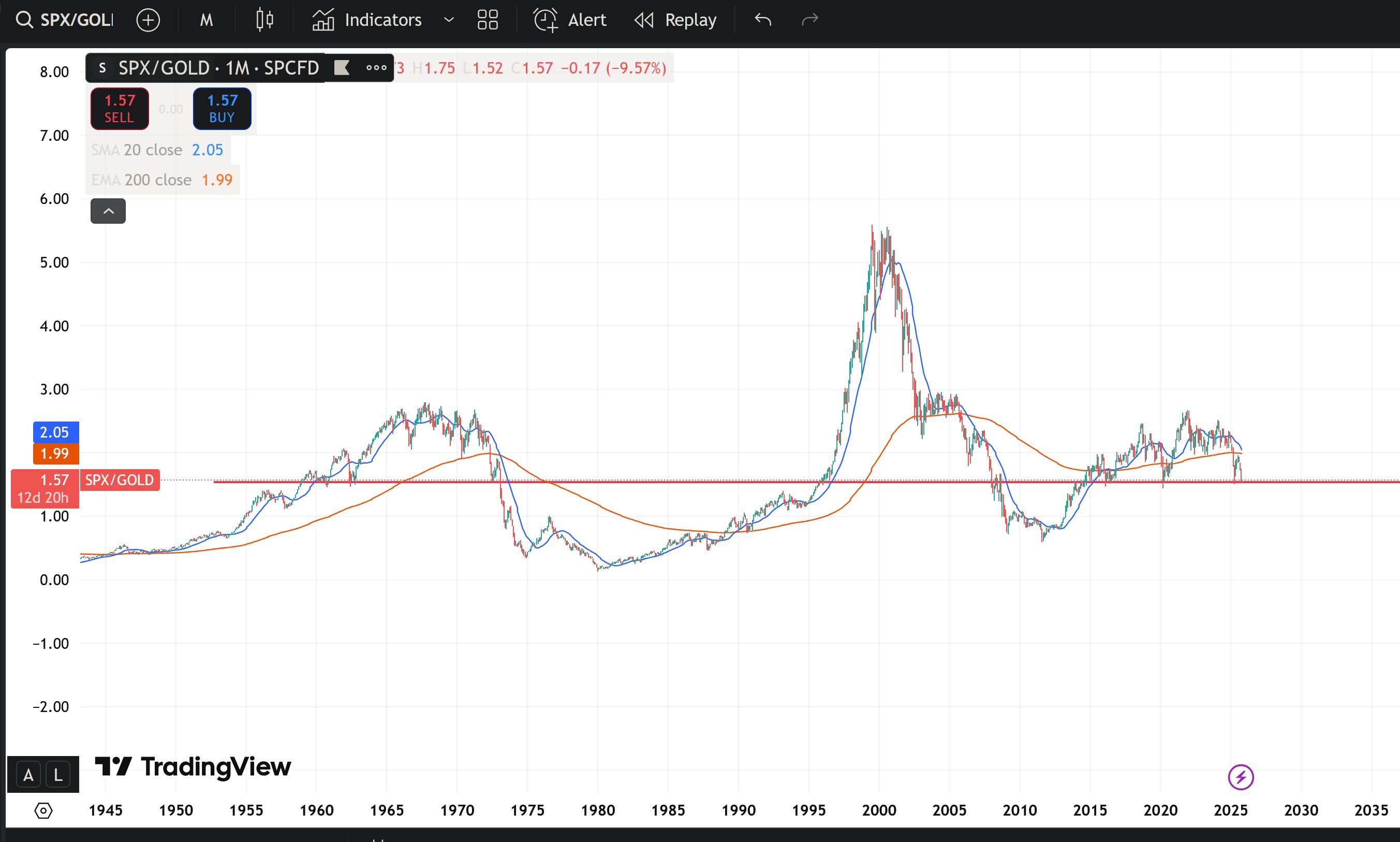The width and height of the screenshot is (1400, 842).
Task: Click the red 1.57 SELL button
Action: [120, 108]
